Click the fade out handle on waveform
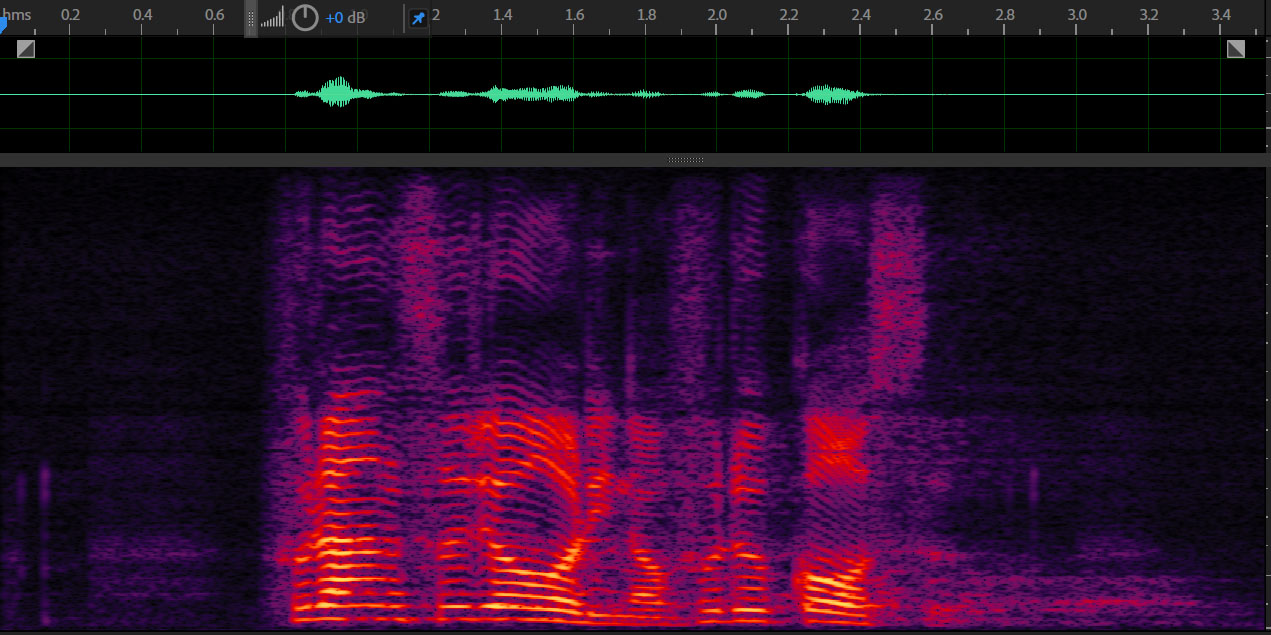This screenshot has height=635, width=1271. tap(1236, 49)
